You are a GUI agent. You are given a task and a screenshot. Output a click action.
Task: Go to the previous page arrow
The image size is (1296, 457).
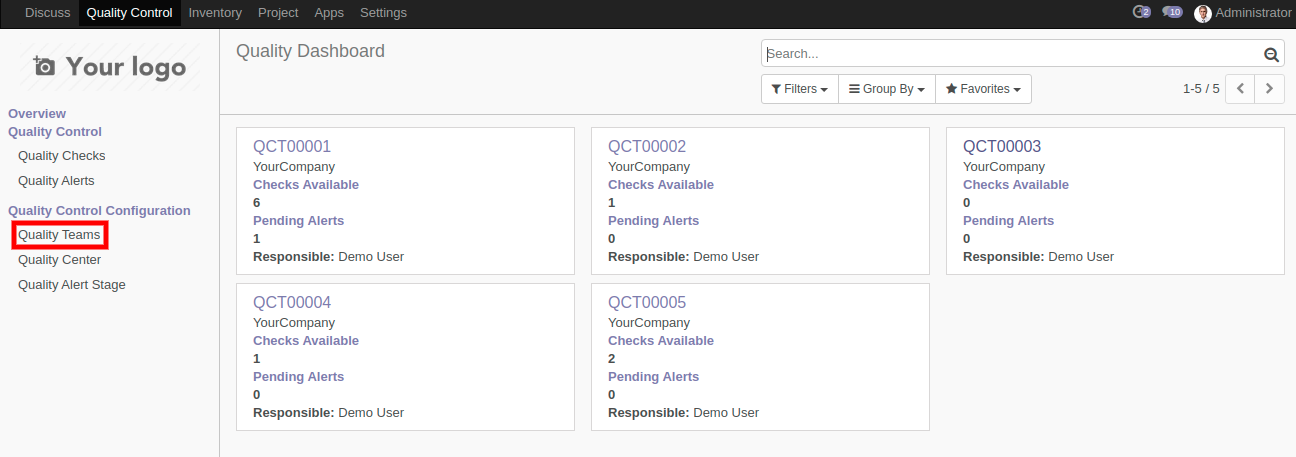1240,89
